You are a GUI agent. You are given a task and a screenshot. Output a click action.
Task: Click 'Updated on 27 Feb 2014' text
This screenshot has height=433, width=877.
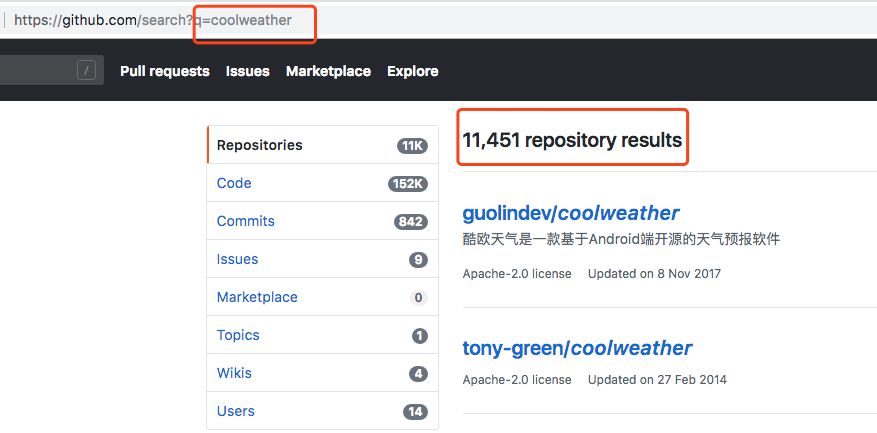[x=657, y=380]
